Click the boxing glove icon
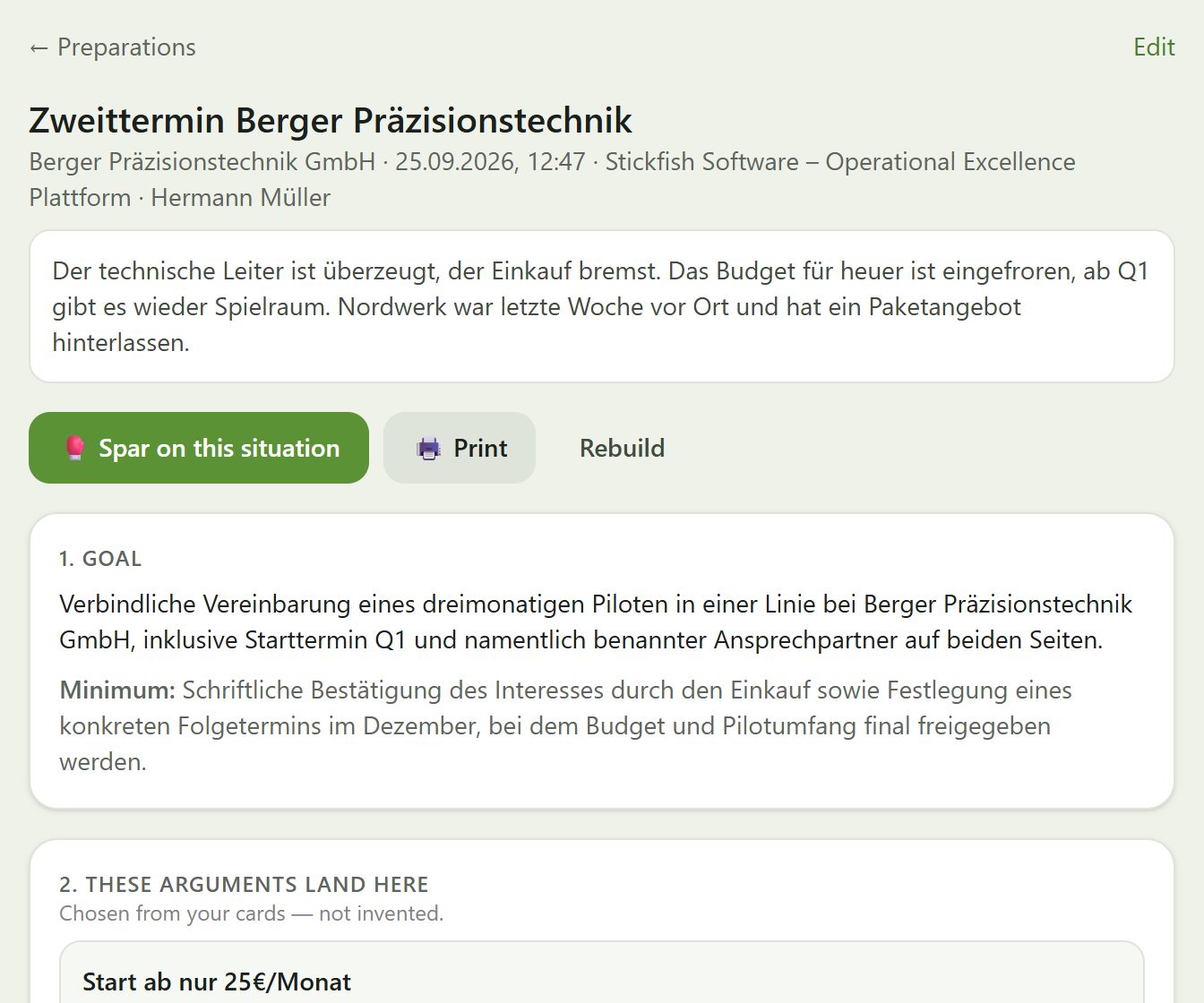1204x1003 pixels. pos(75,448)
